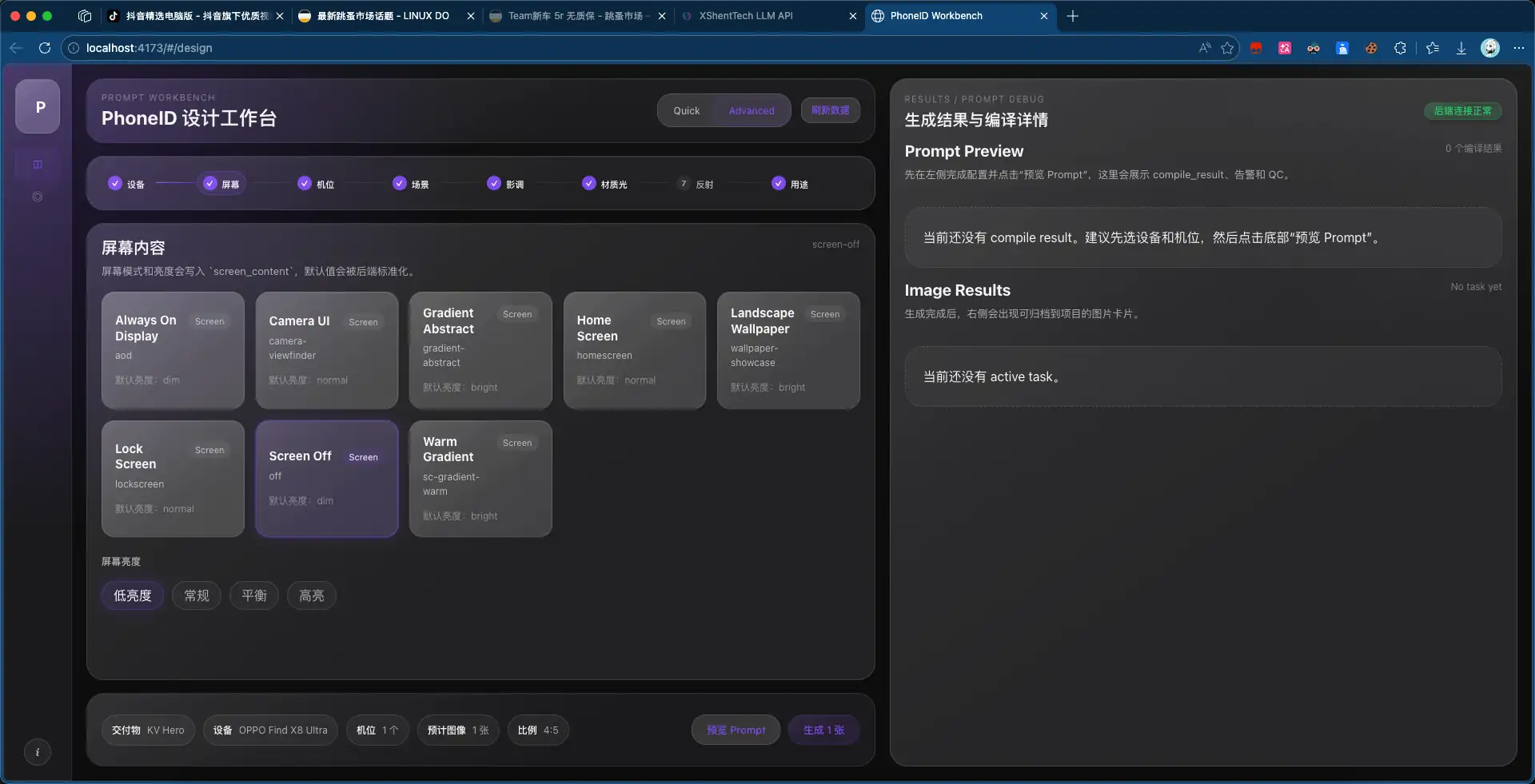Open the browser profile avatar
The height and width of the screenshot is (784, 1535).
[x=1490, y=48]
